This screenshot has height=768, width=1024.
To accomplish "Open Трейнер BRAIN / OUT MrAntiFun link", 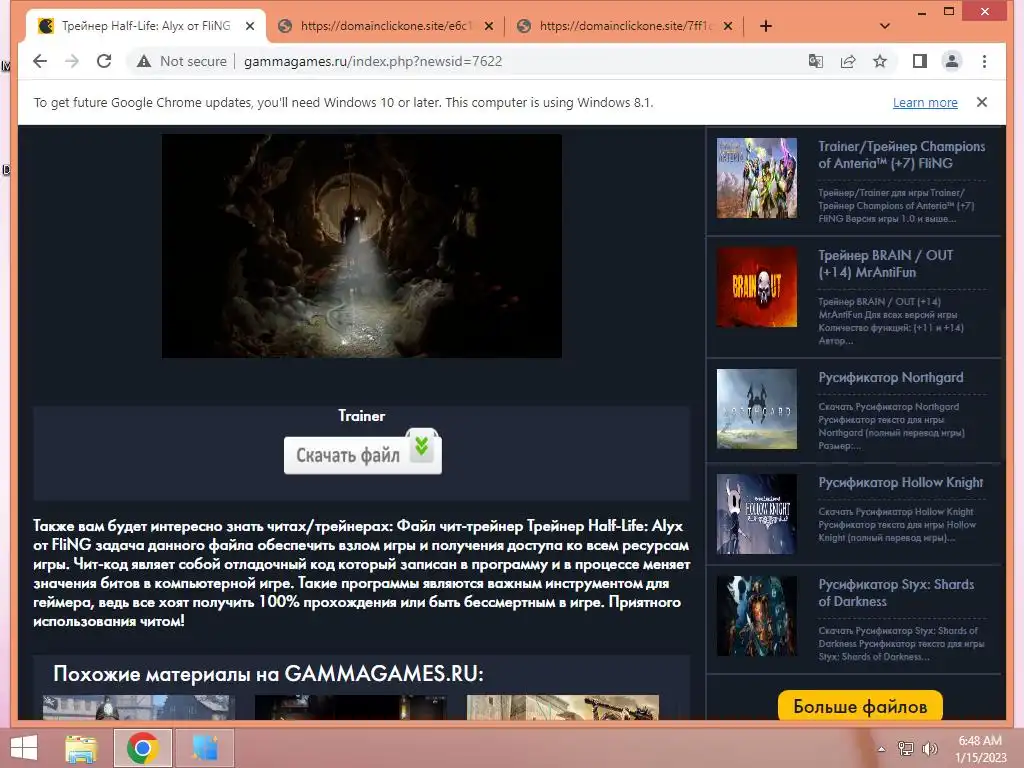I will click(886, 264).
